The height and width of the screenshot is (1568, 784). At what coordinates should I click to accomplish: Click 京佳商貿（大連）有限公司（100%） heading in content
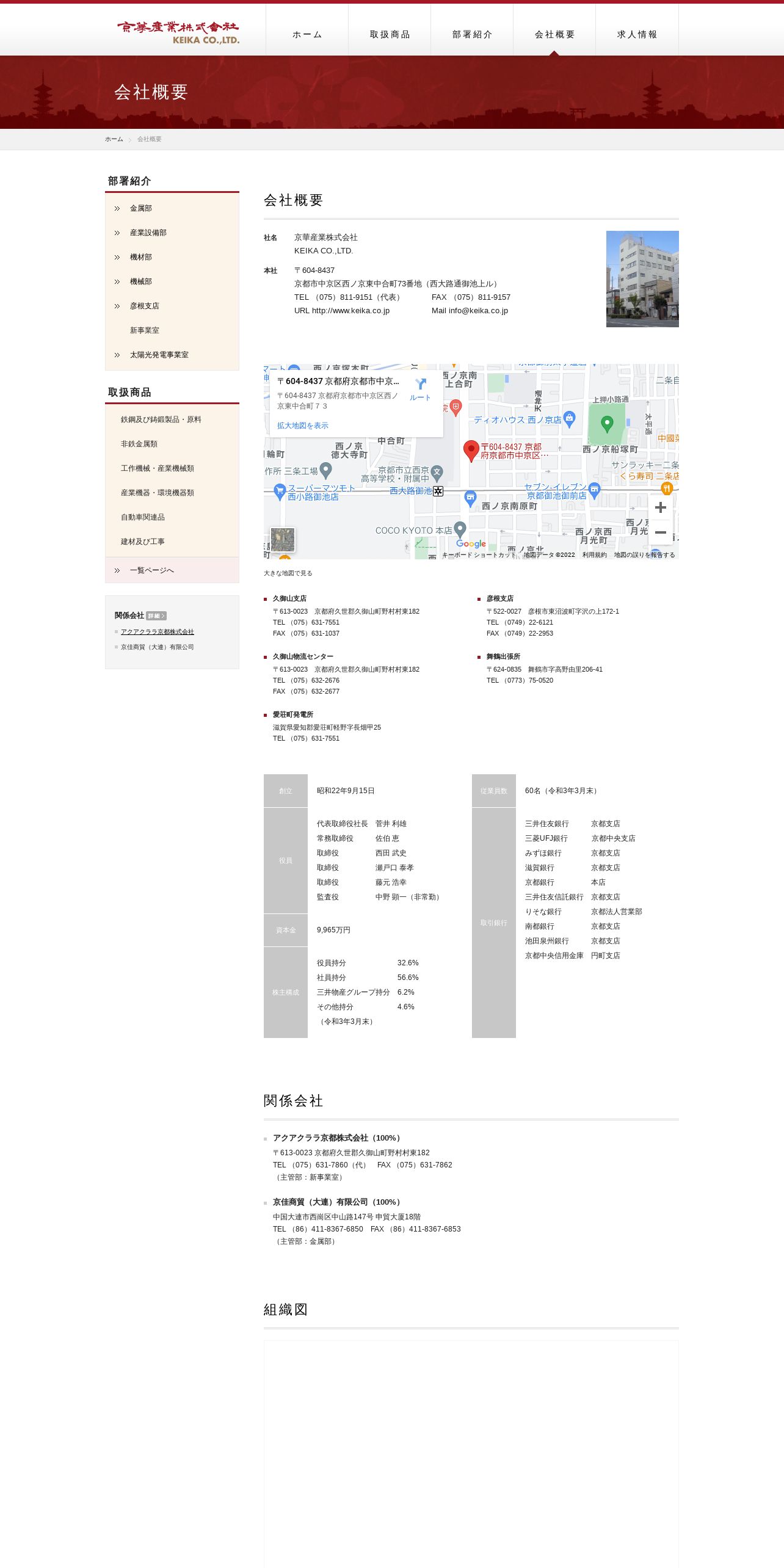(x=338, y=1202)
